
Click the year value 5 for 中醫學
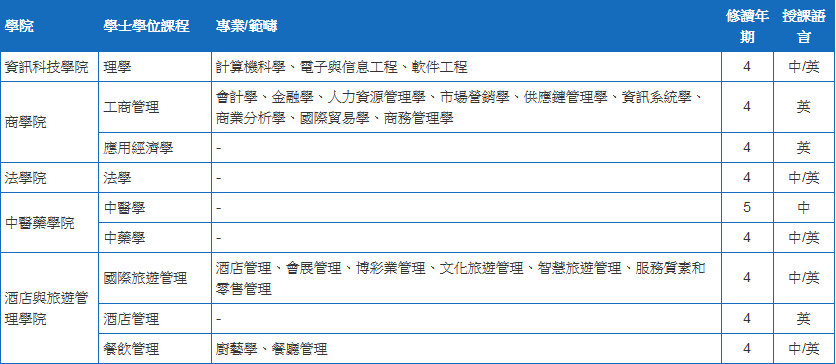point(747,207)
